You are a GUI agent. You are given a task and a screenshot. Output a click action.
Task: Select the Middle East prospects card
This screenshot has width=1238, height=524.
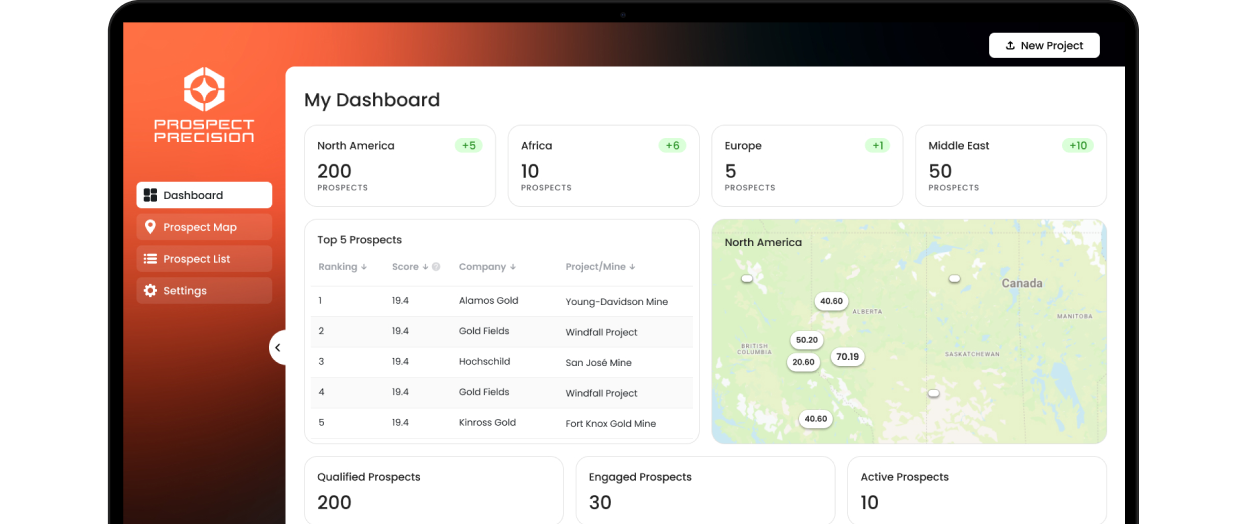tap(1010, 166)
